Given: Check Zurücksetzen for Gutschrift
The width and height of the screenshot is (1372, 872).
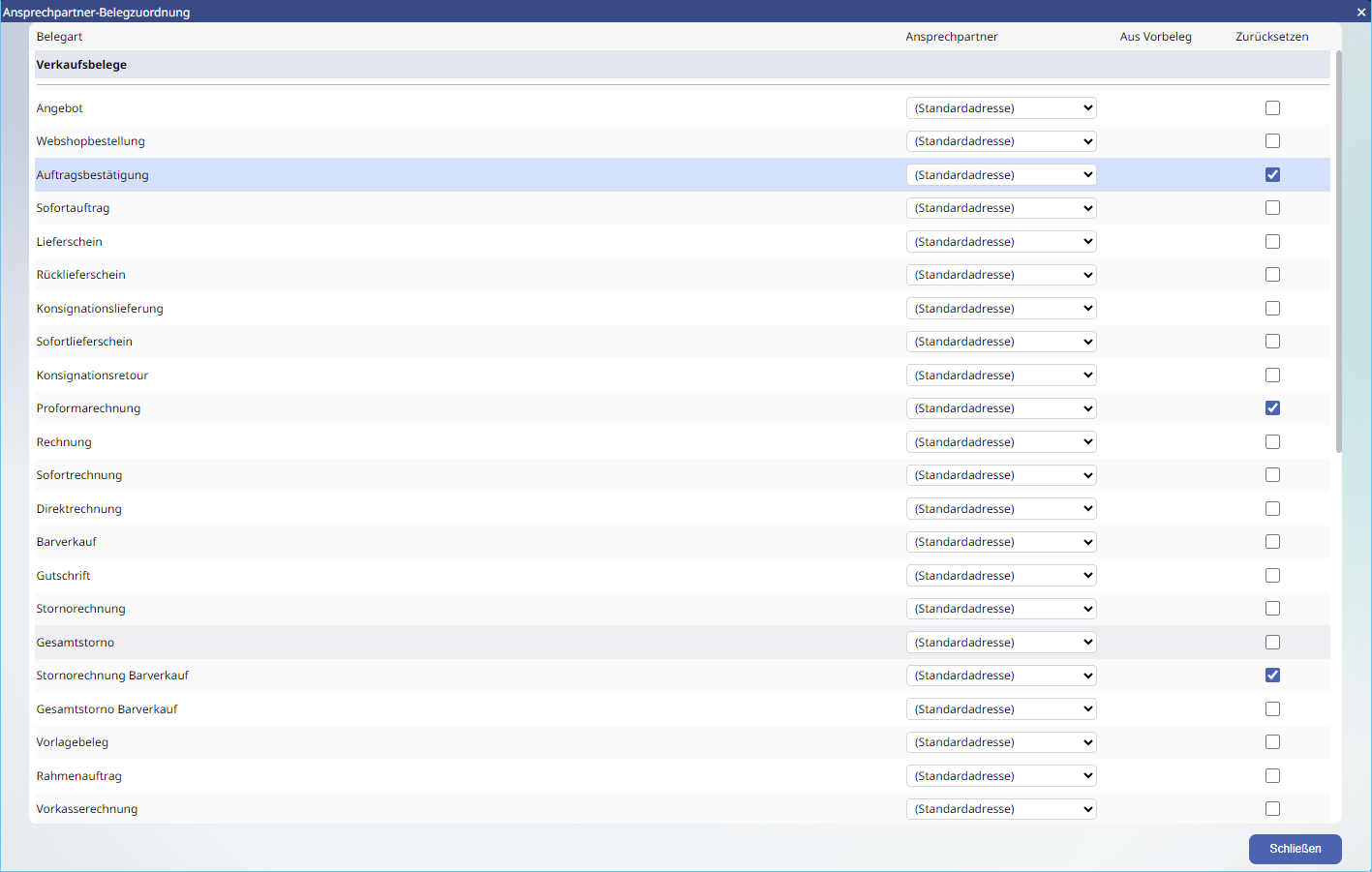Looking at the screenshot, I should click(1272, 576).
